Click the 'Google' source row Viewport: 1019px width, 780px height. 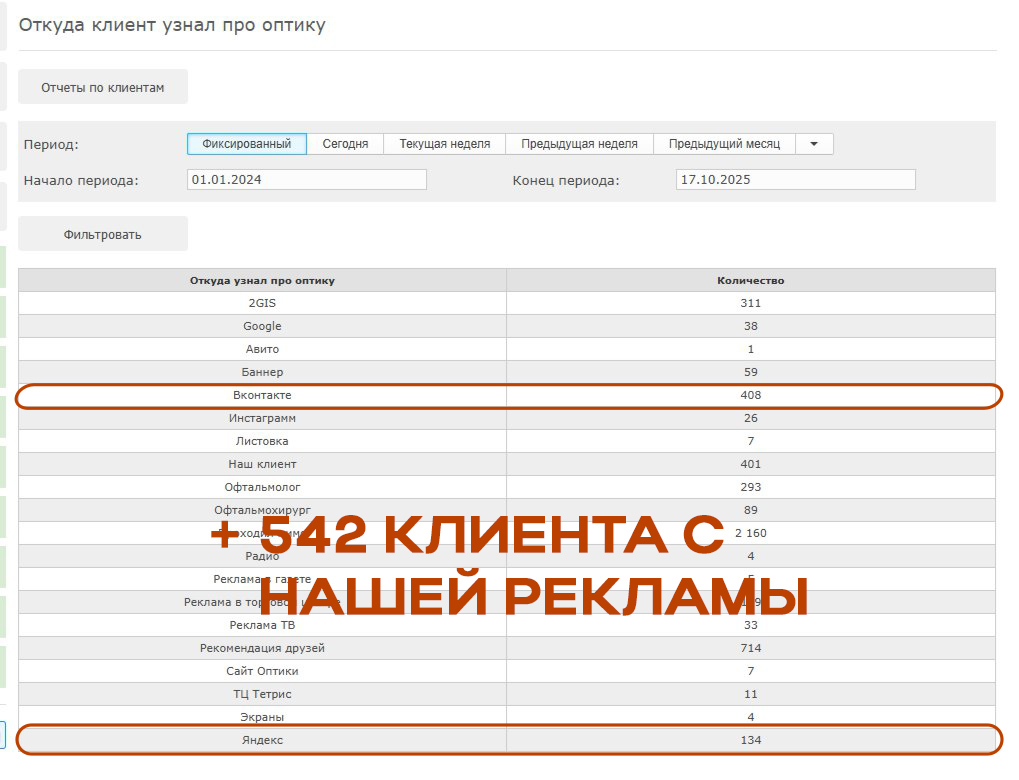(x=262, y=326)
